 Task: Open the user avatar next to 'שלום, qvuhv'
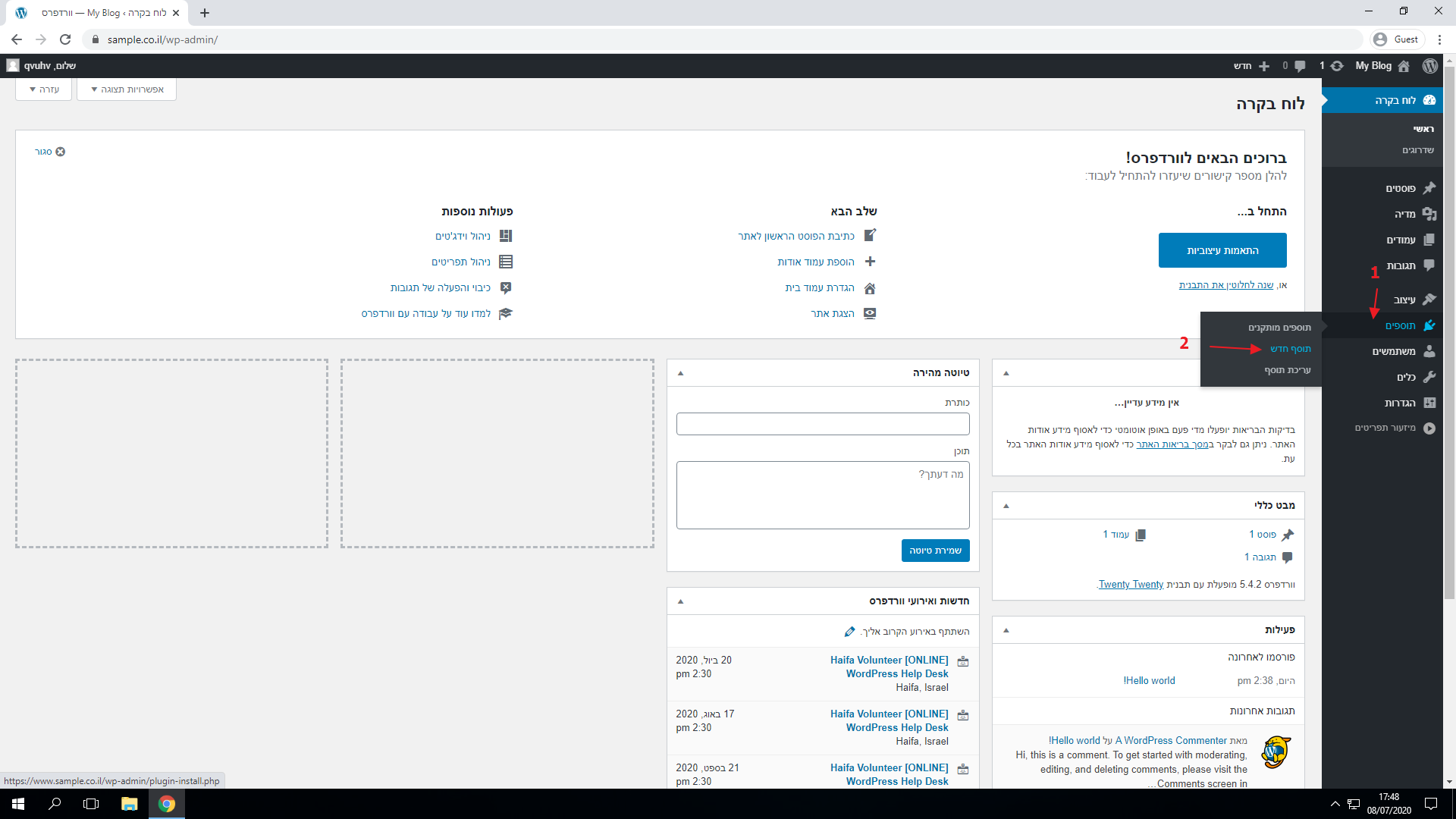tap(13, 66)
